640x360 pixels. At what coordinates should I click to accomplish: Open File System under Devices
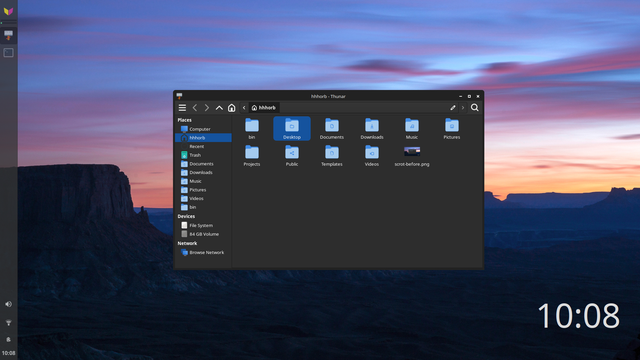pyautogui.click(x=203, y=225)
